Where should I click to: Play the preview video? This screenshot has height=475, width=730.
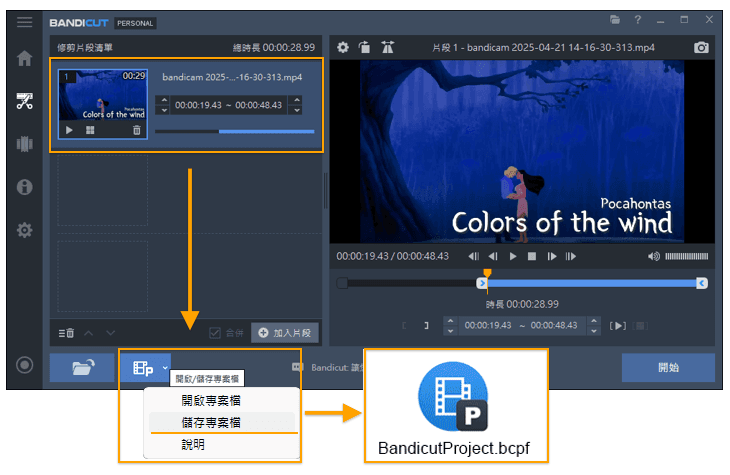[x=513, y=256]
